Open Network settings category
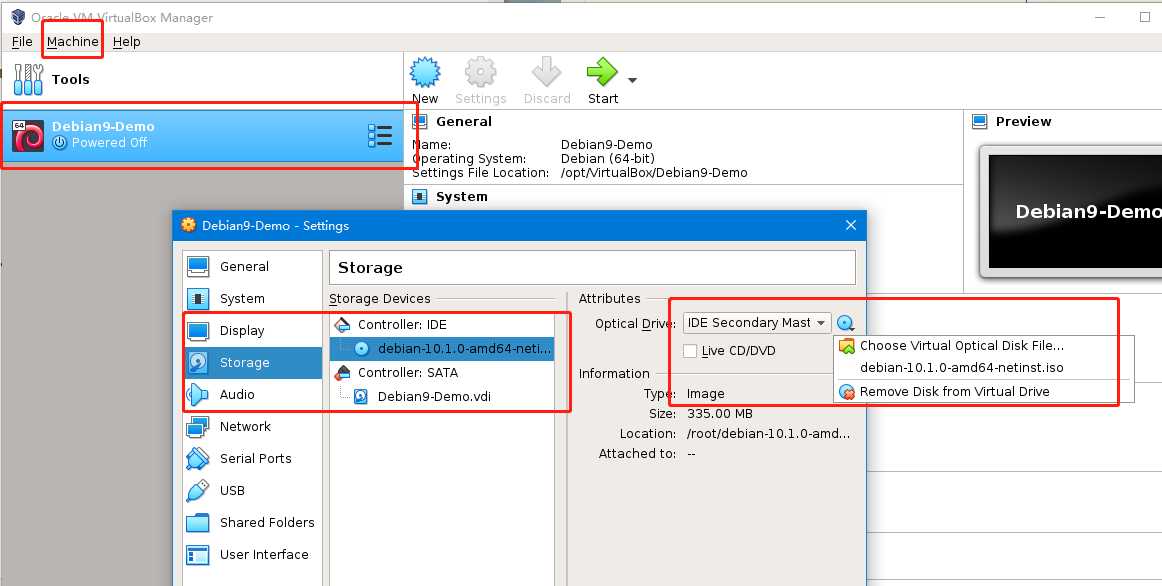 [252, 427]
